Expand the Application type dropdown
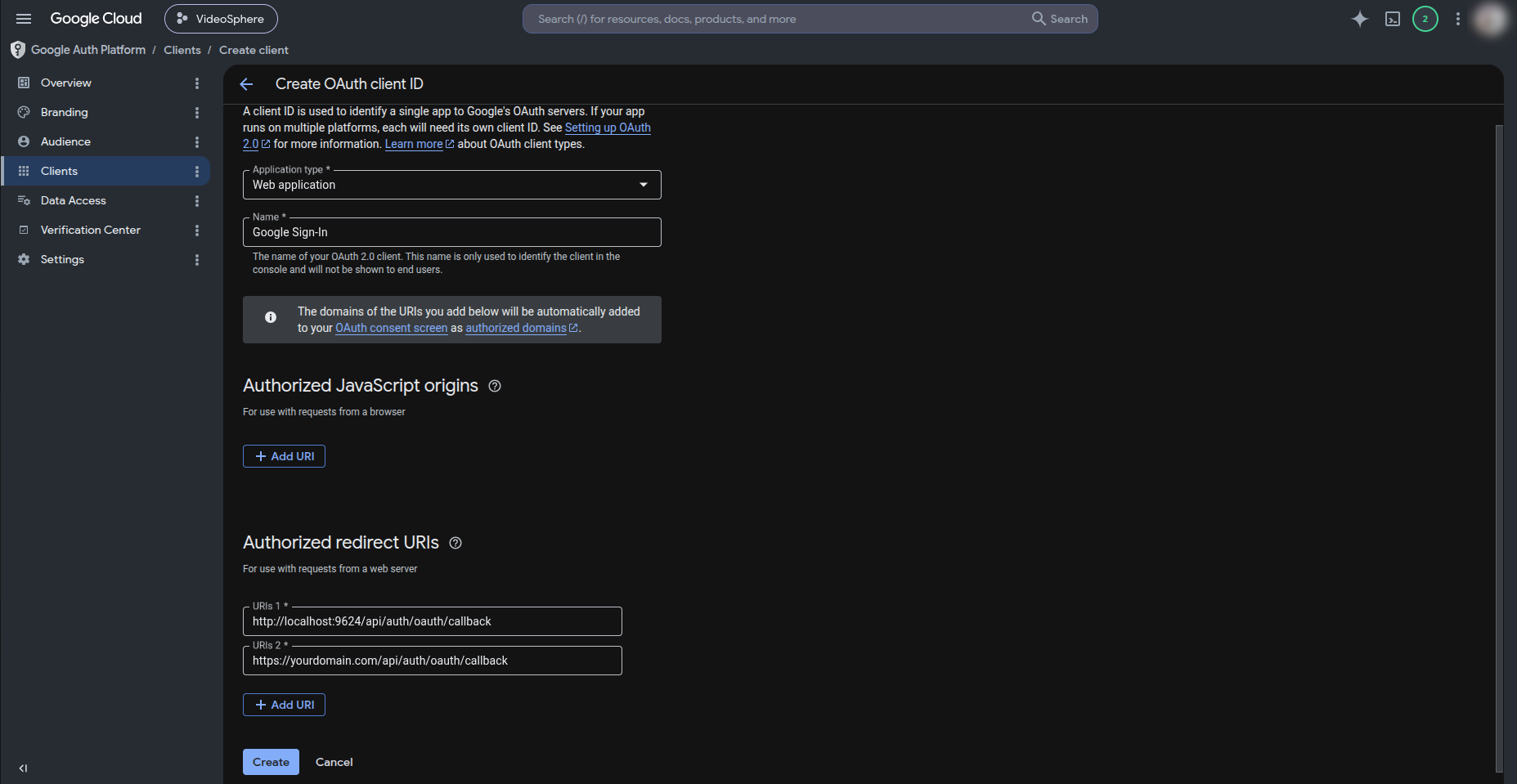 (451, 185)
